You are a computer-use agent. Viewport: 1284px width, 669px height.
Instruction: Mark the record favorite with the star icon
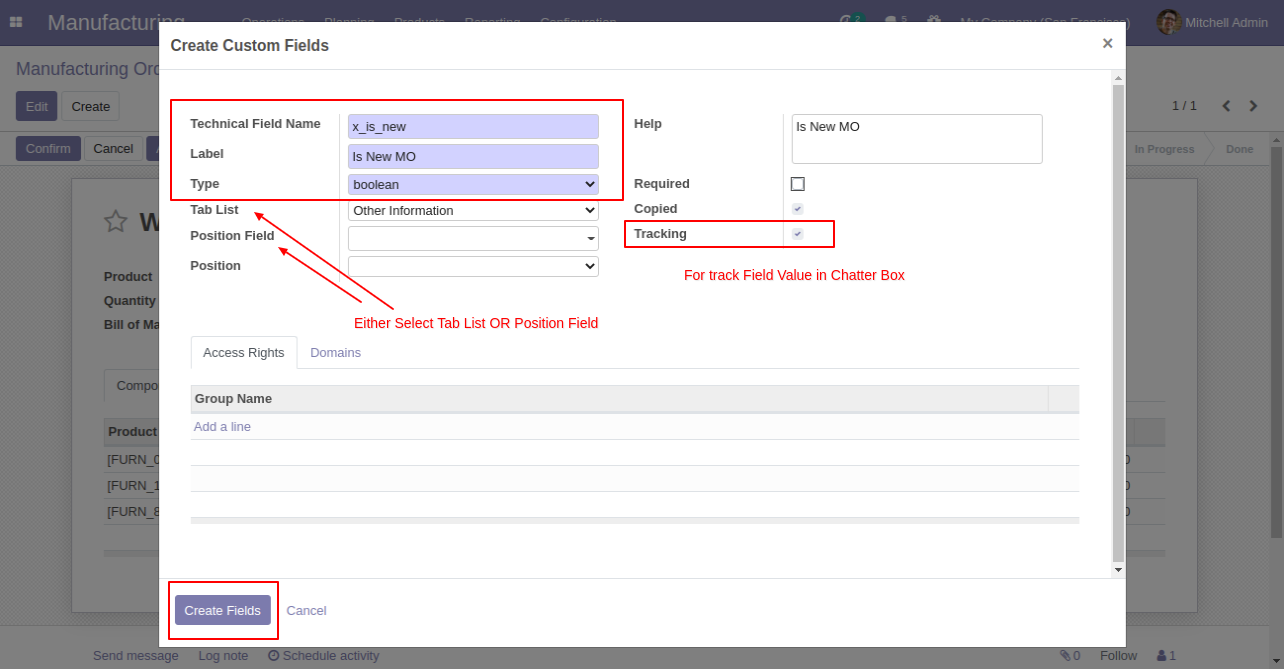coord(116,222)
